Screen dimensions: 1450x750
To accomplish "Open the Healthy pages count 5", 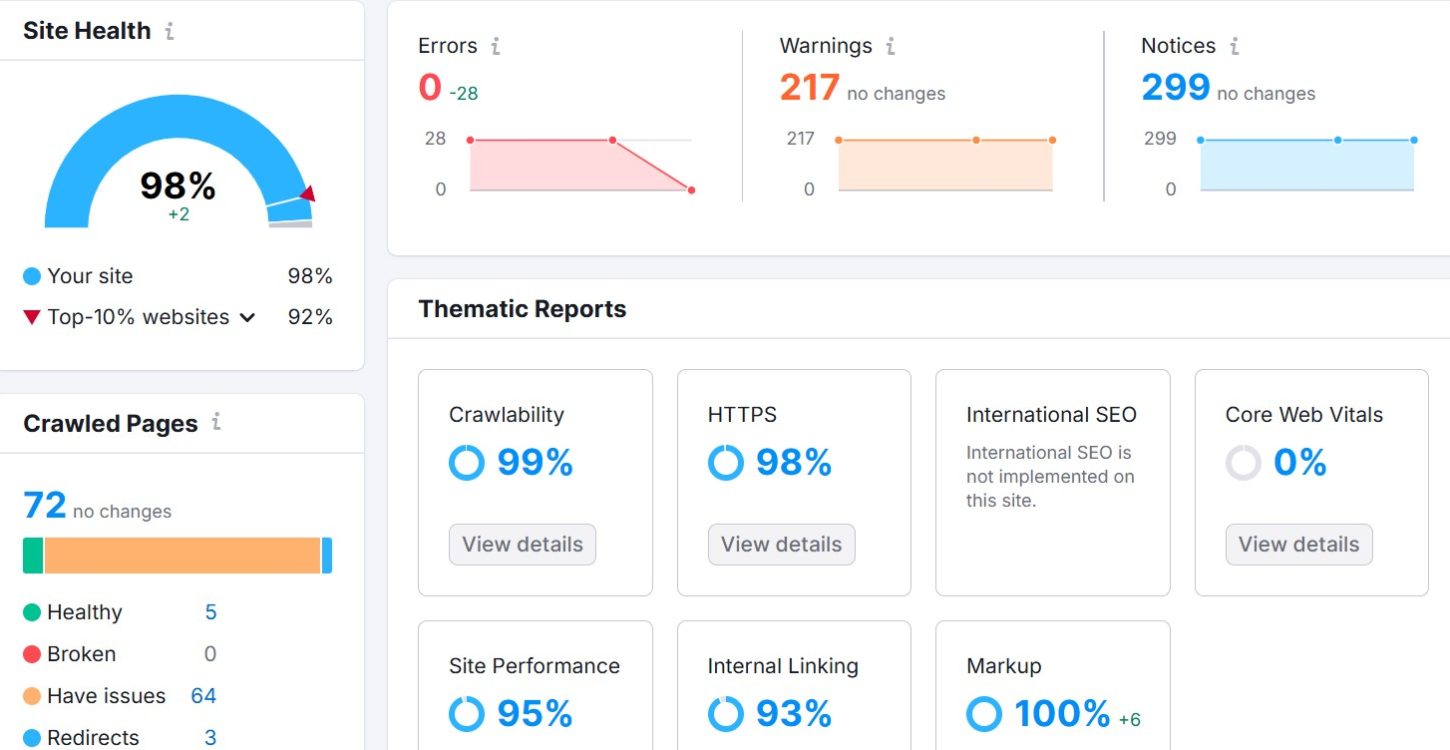I will (x=210, y=612).
